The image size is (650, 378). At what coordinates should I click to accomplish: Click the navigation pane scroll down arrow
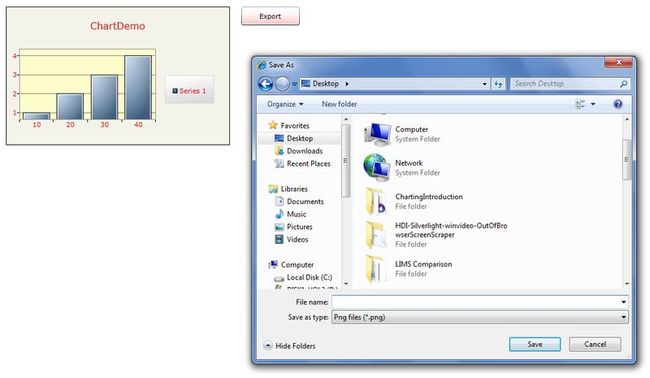click(346, 284)
